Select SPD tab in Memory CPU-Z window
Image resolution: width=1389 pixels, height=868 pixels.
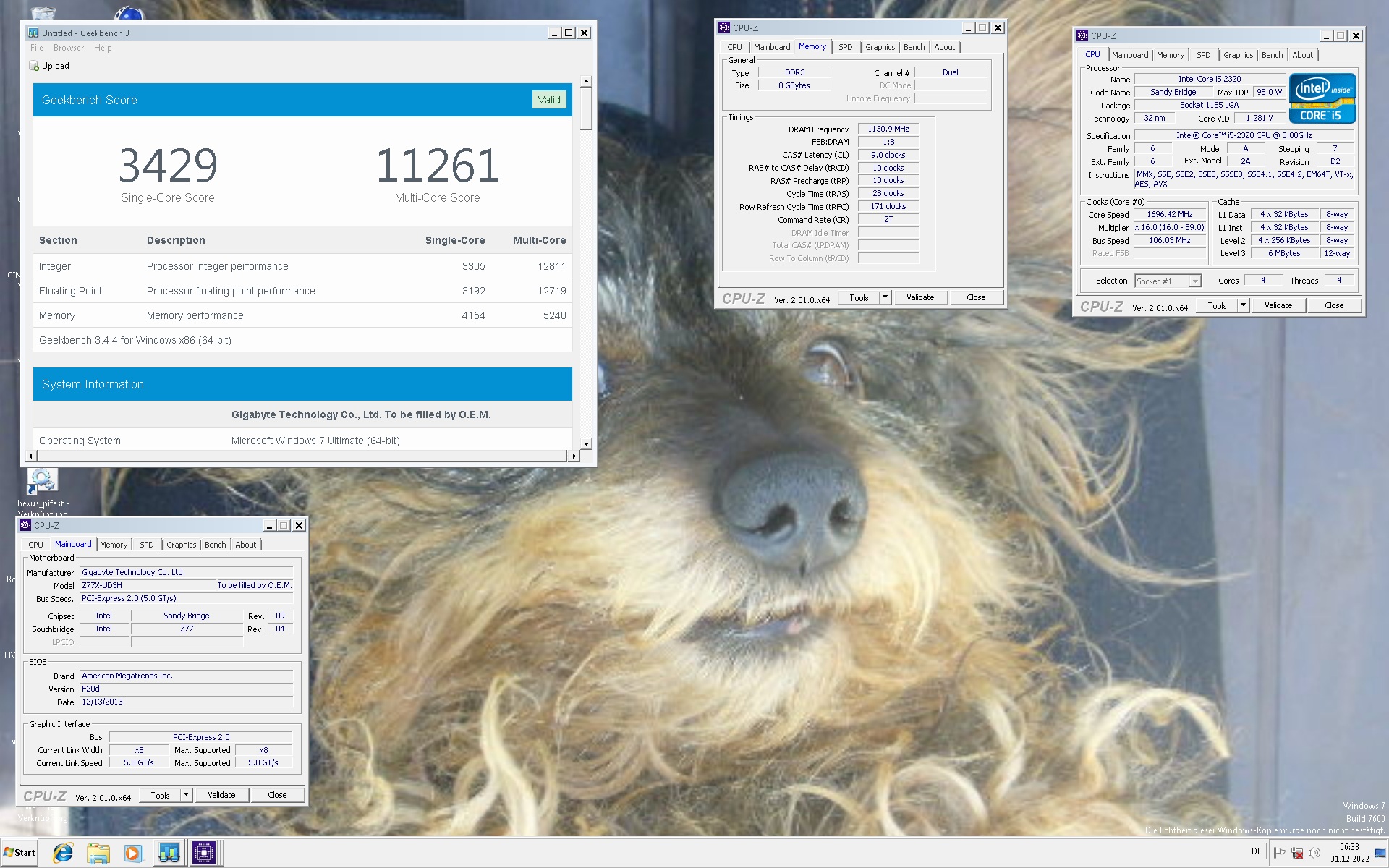pyautogui.click(x=846, y=47)
